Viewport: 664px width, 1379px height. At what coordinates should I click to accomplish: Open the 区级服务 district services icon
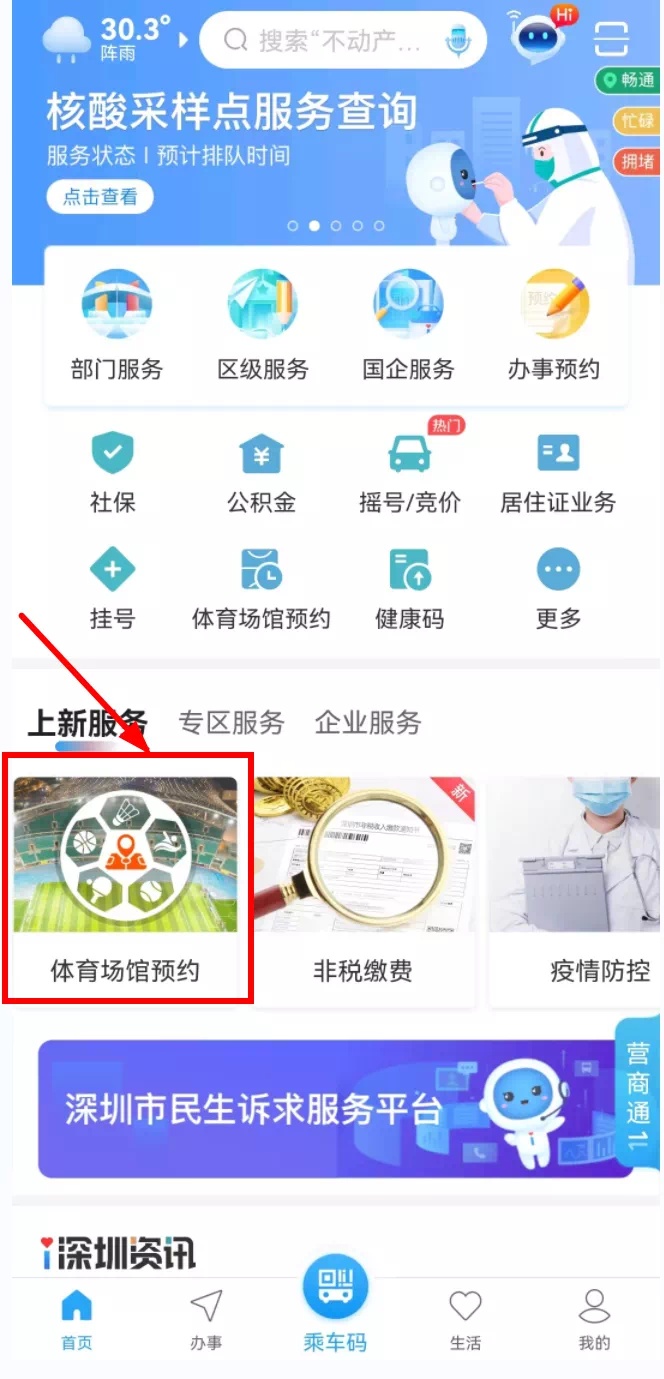click(263, 304)
